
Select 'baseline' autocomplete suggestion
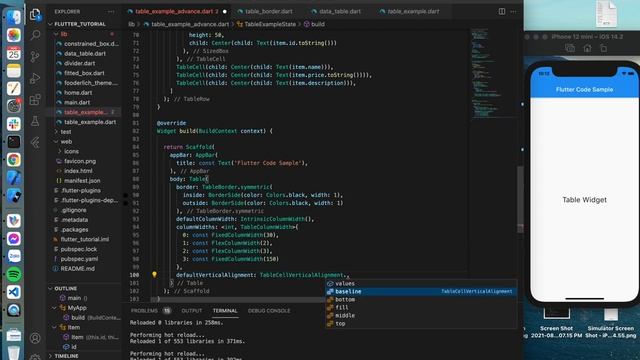tap(421, 291)
